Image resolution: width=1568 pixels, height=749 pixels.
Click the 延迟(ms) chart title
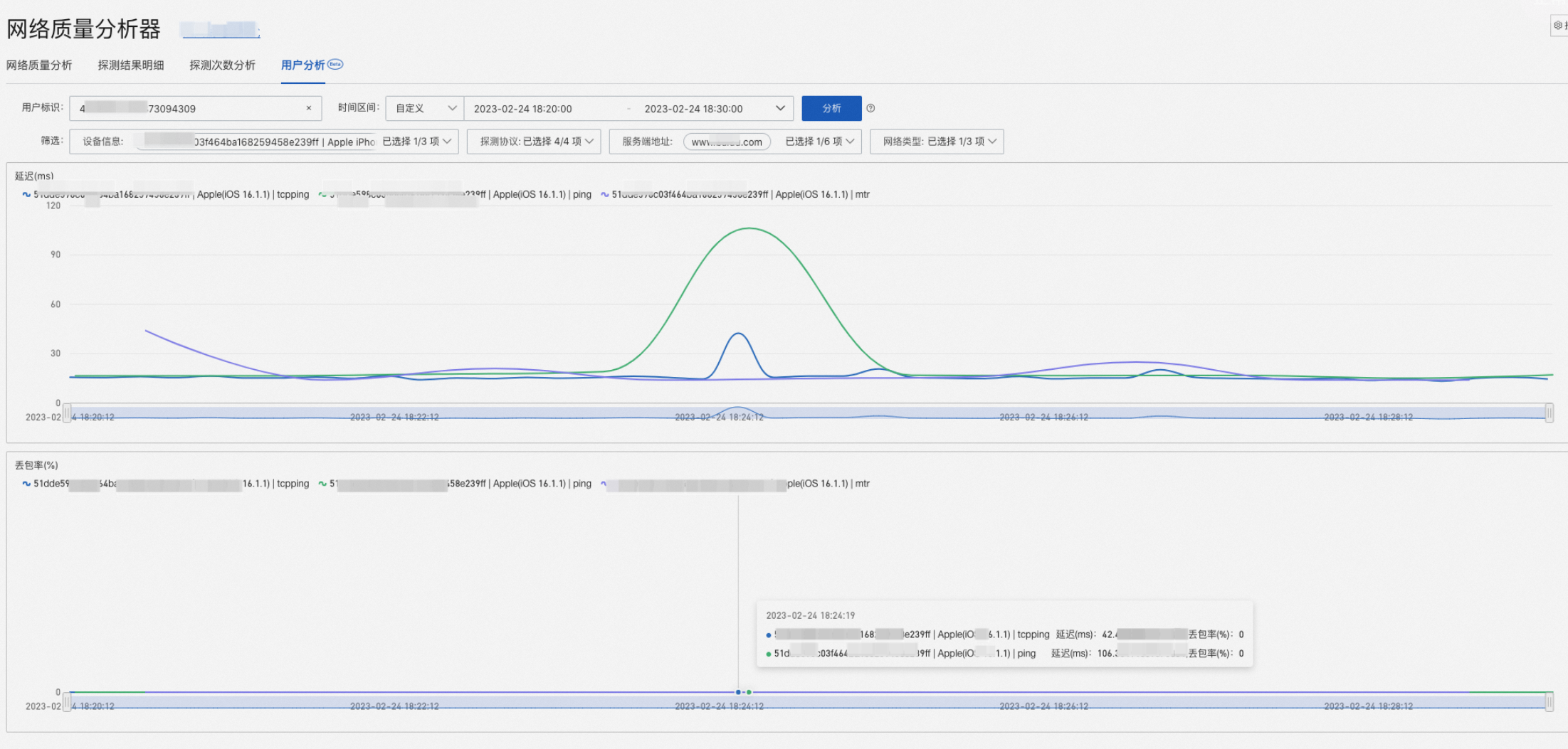pyautogui.click(x=34, y=176)
